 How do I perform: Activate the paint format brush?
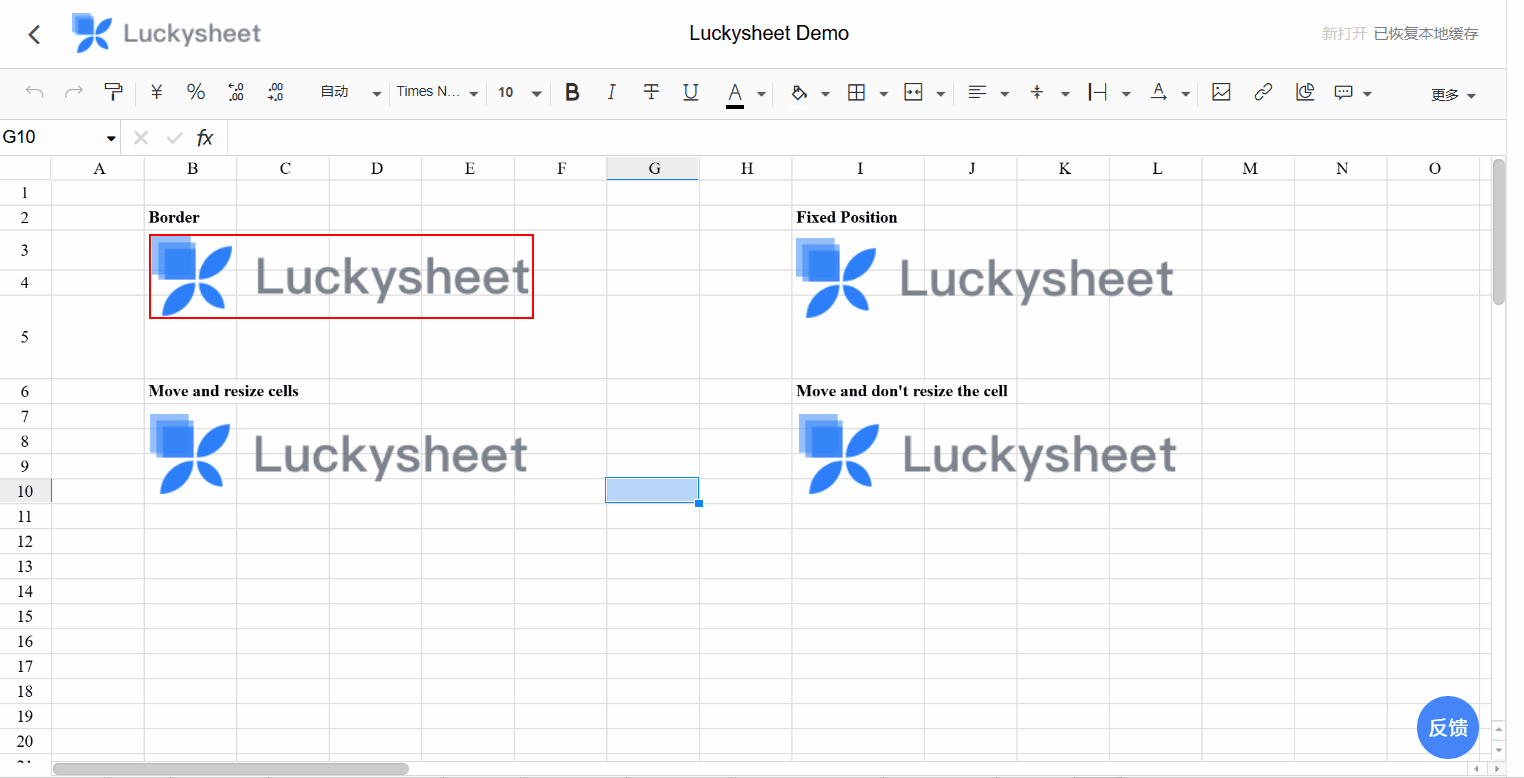point(113,93)
